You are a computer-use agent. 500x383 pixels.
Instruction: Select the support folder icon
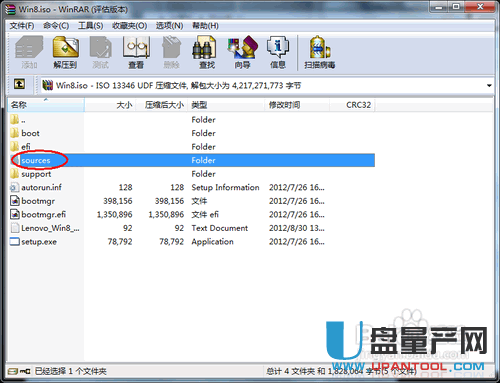(15, 174)
